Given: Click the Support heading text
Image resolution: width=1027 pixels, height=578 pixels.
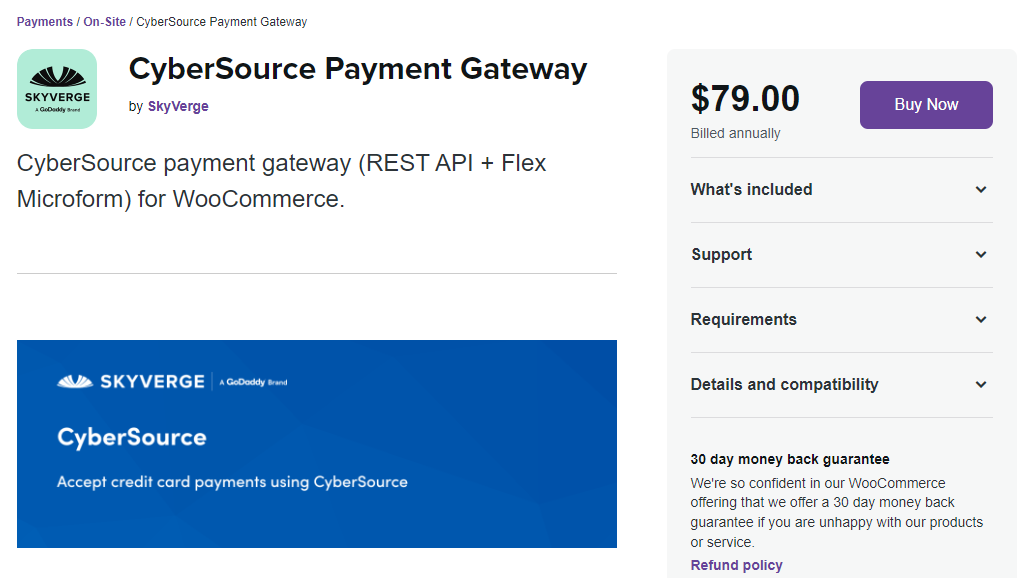Looking at the screenshot, I should click(x=721, y=255).
